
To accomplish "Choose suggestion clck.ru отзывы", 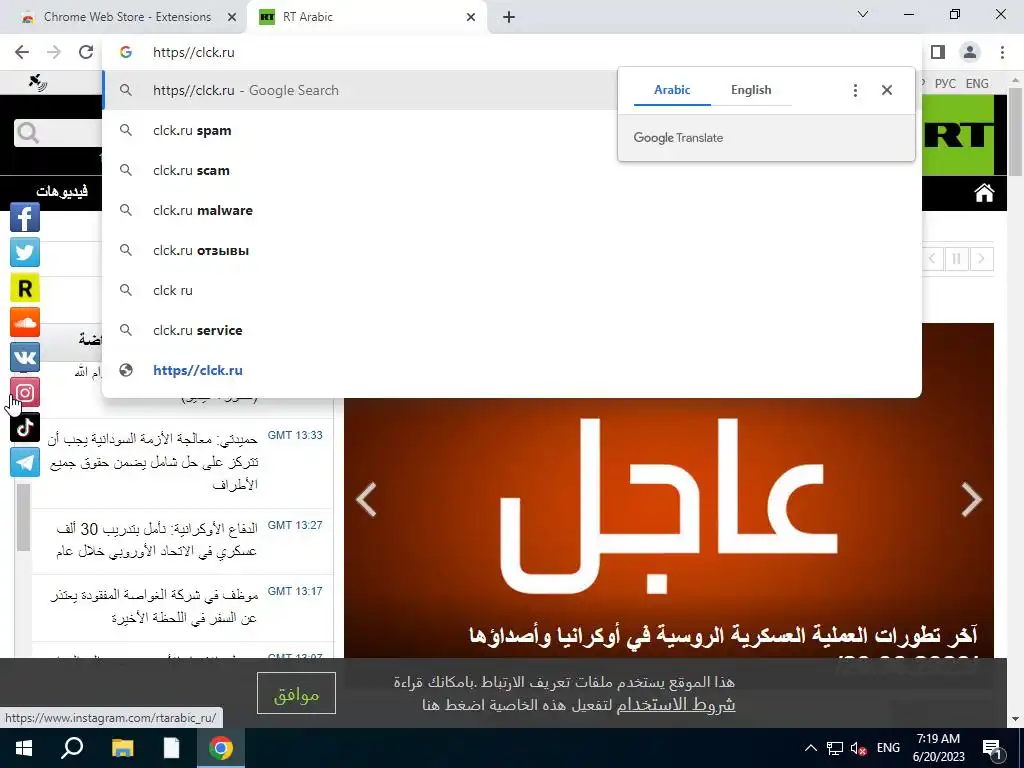I will pos(512,250).
